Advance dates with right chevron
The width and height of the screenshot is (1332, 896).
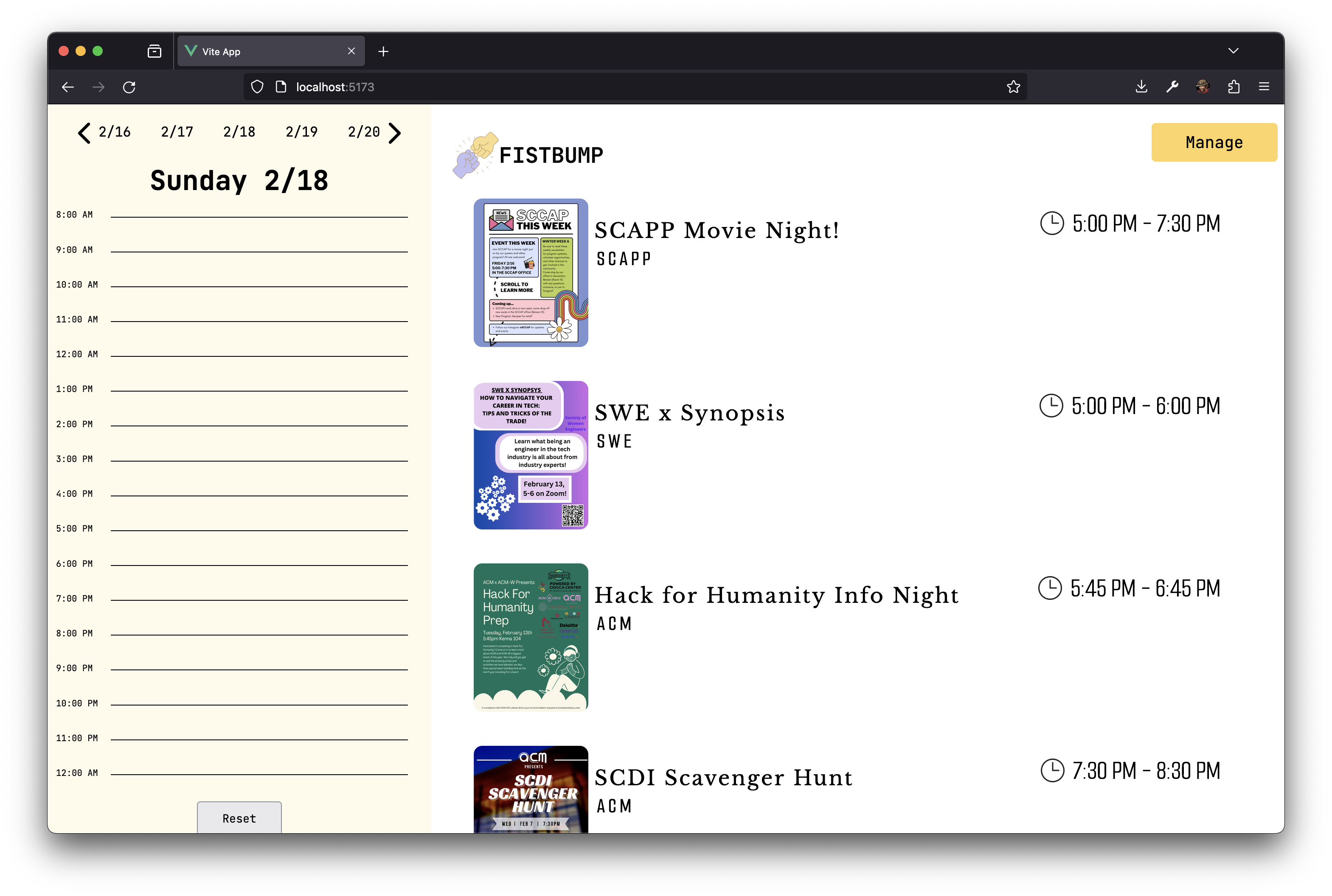coord(395,133)
